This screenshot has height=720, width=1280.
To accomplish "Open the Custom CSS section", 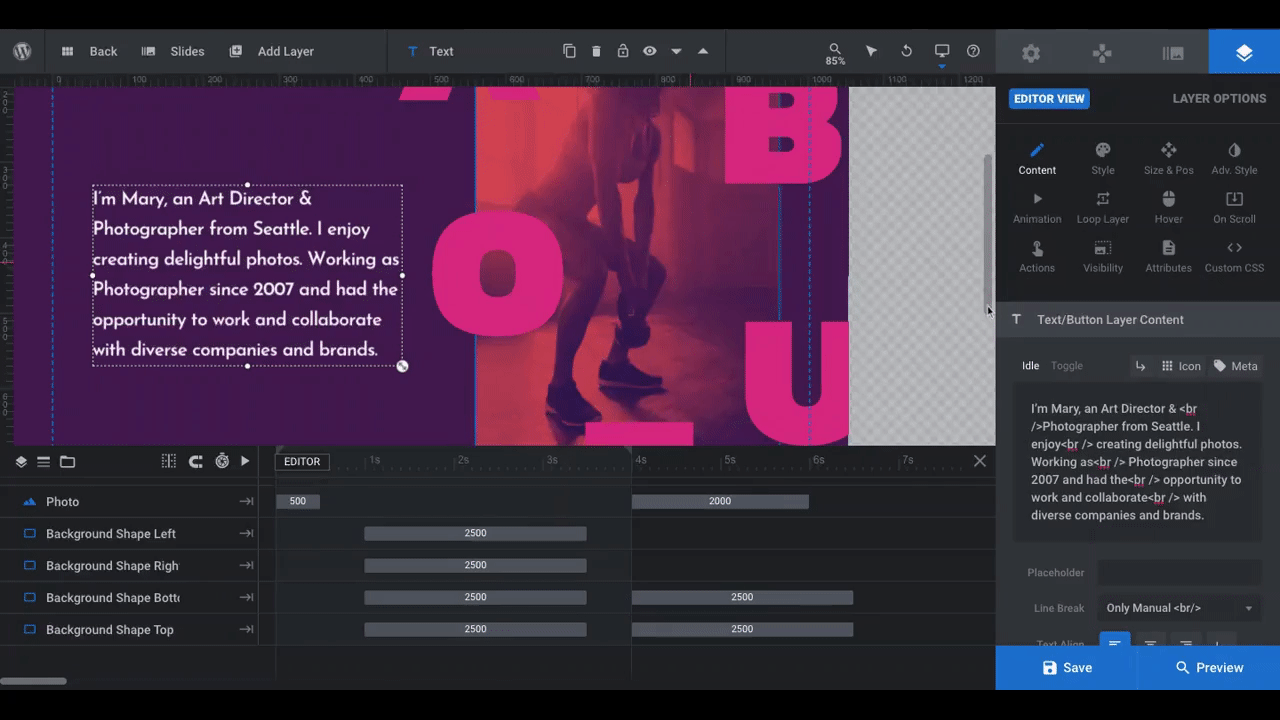I will click(x=1234, y=257).
